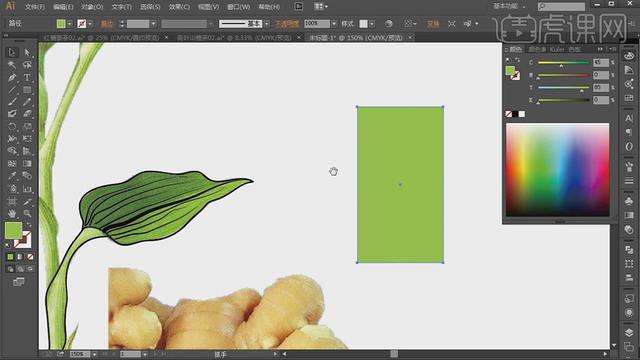Viewport: 640px width, 360px height.
Task: Open the Object menu 对象(O)
Action: (92, 7)
